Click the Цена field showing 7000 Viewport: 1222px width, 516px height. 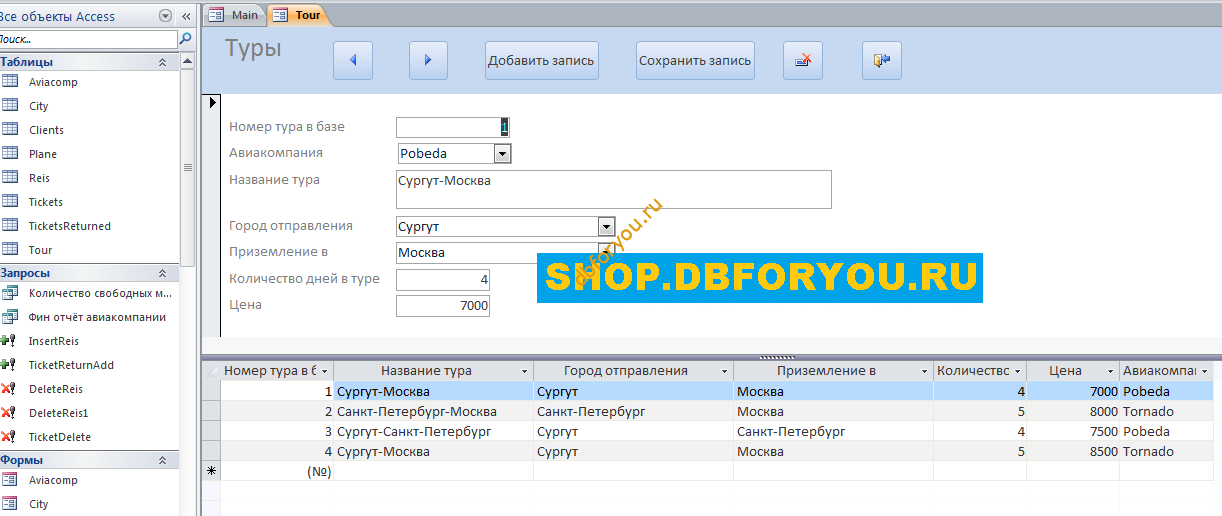pos(443,305)
